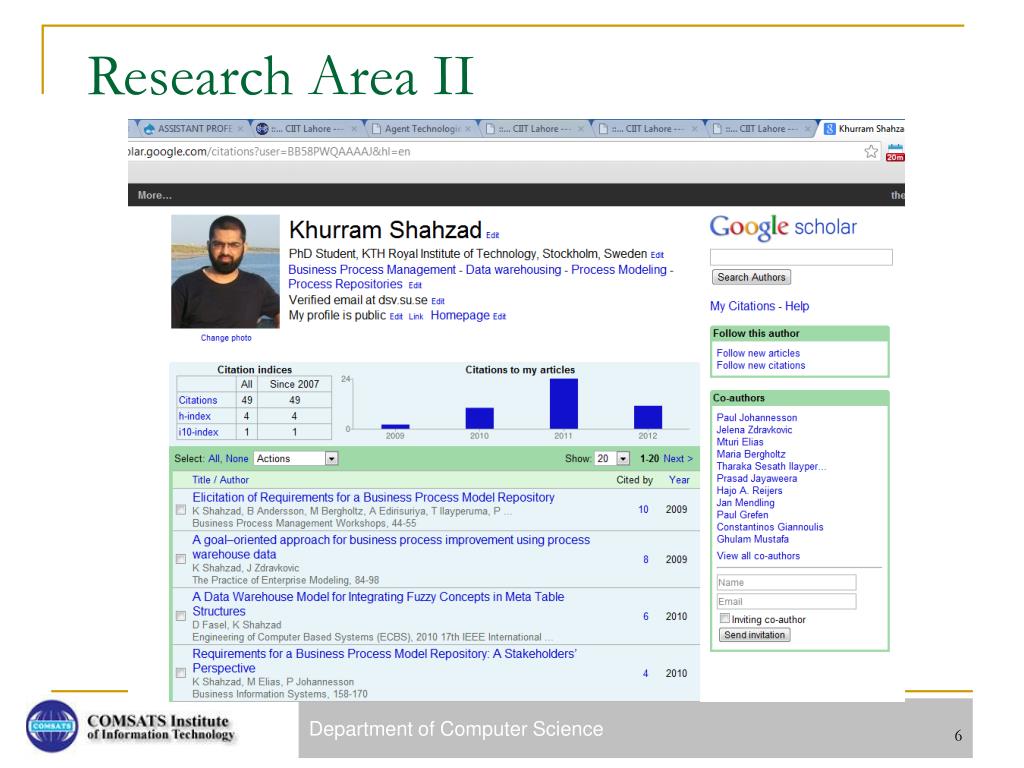Open Elicitation of Requirements article title
Screen dimensions: 1024x768
click(373, 498)
